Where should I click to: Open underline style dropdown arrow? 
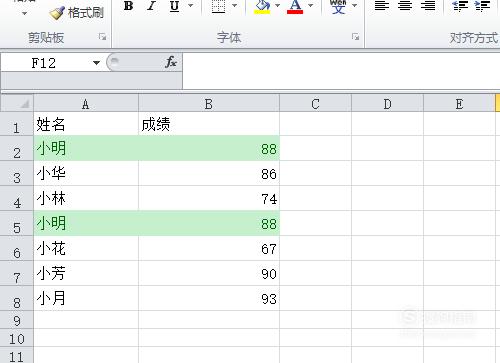(x=191, y=6)
